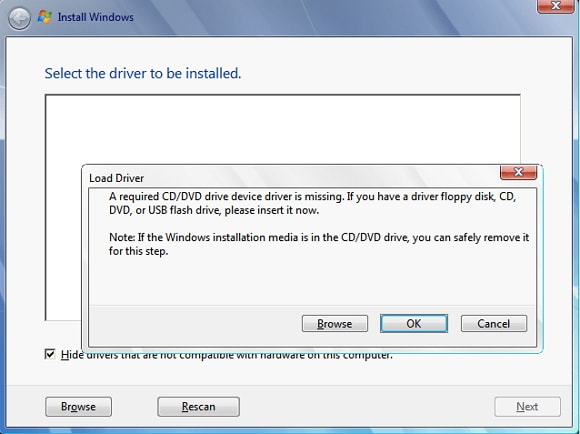Rescan for available drivers
This screenshot has width=580, height=434.
click(x=199, y=407)
